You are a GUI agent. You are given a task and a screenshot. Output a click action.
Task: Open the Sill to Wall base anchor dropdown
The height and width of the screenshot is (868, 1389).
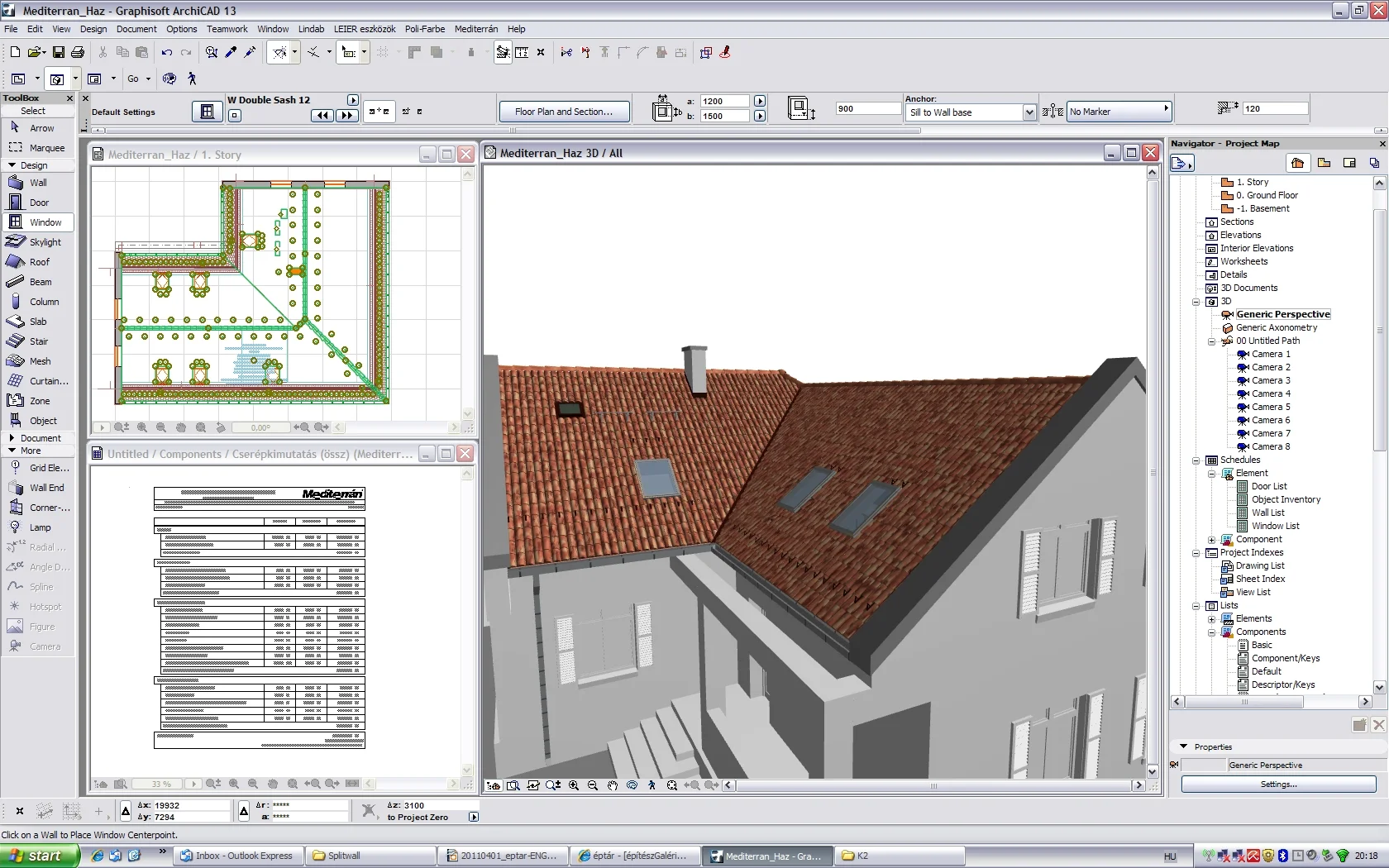[x=1029, y=112]
